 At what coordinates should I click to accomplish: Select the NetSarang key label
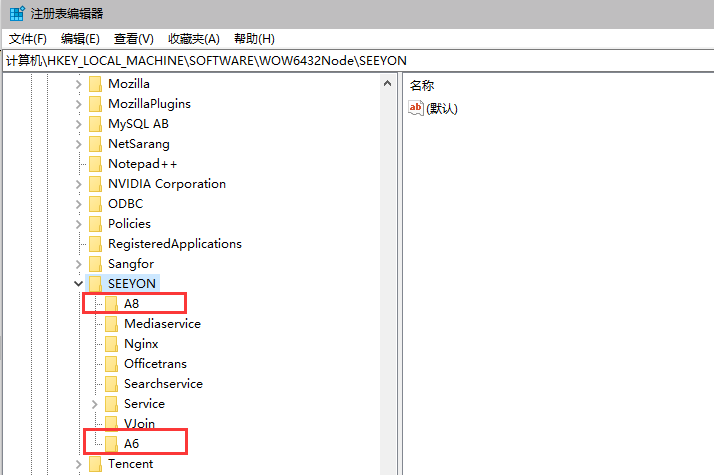(139, 144)
